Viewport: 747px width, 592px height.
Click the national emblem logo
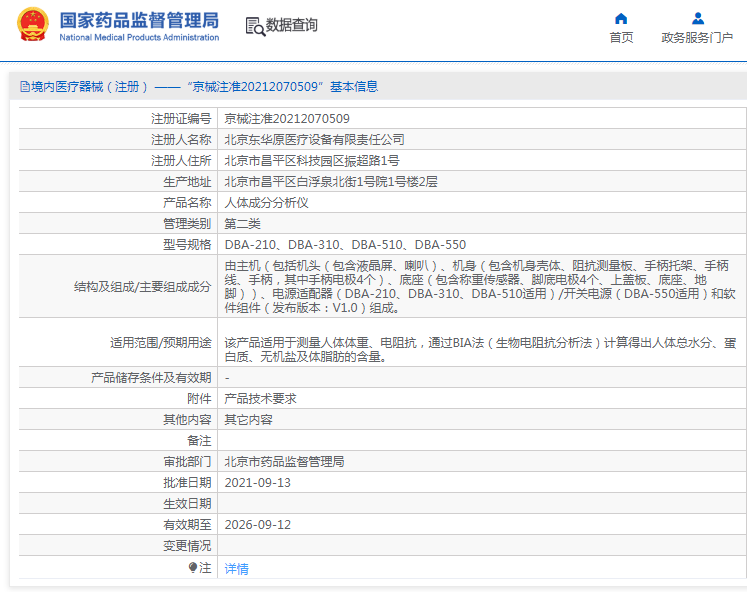pyautogui.click(x=33, y=25)
